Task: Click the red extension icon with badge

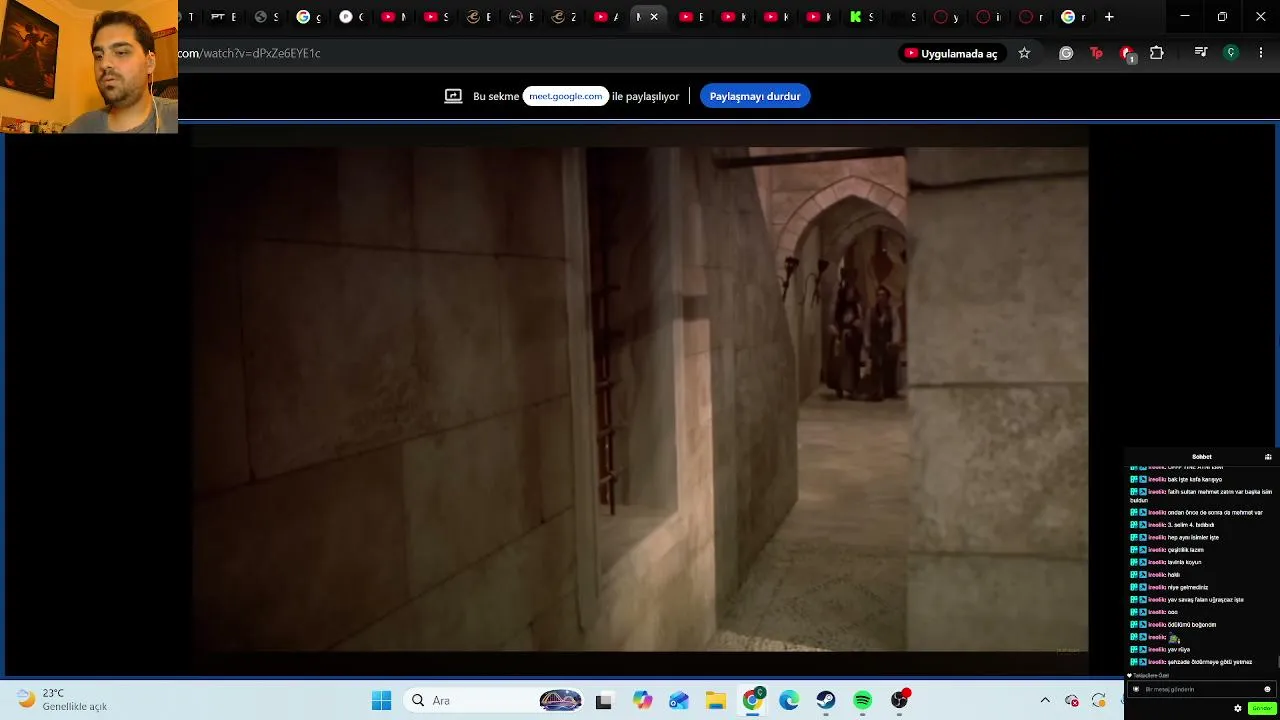Action: pyautogui.click(x=1127, y=54)
